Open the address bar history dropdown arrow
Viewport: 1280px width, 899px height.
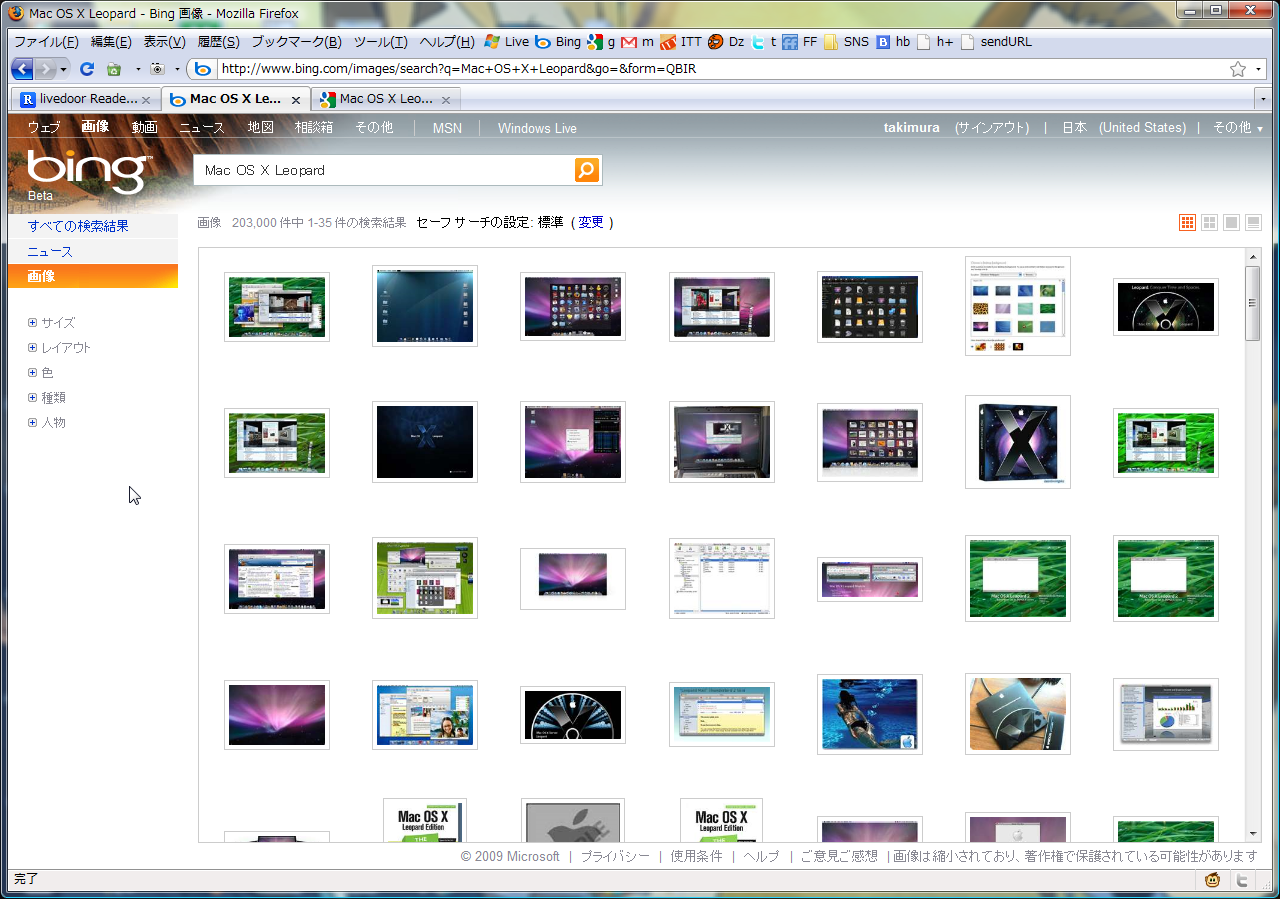click(1261, 69)
